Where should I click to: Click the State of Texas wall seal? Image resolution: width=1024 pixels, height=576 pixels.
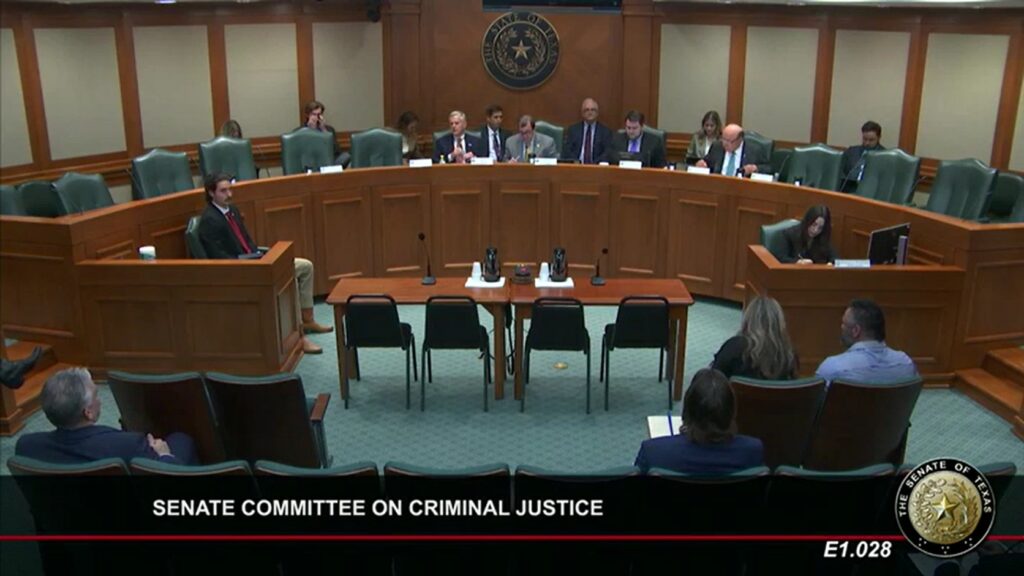(x=520, y=50)
